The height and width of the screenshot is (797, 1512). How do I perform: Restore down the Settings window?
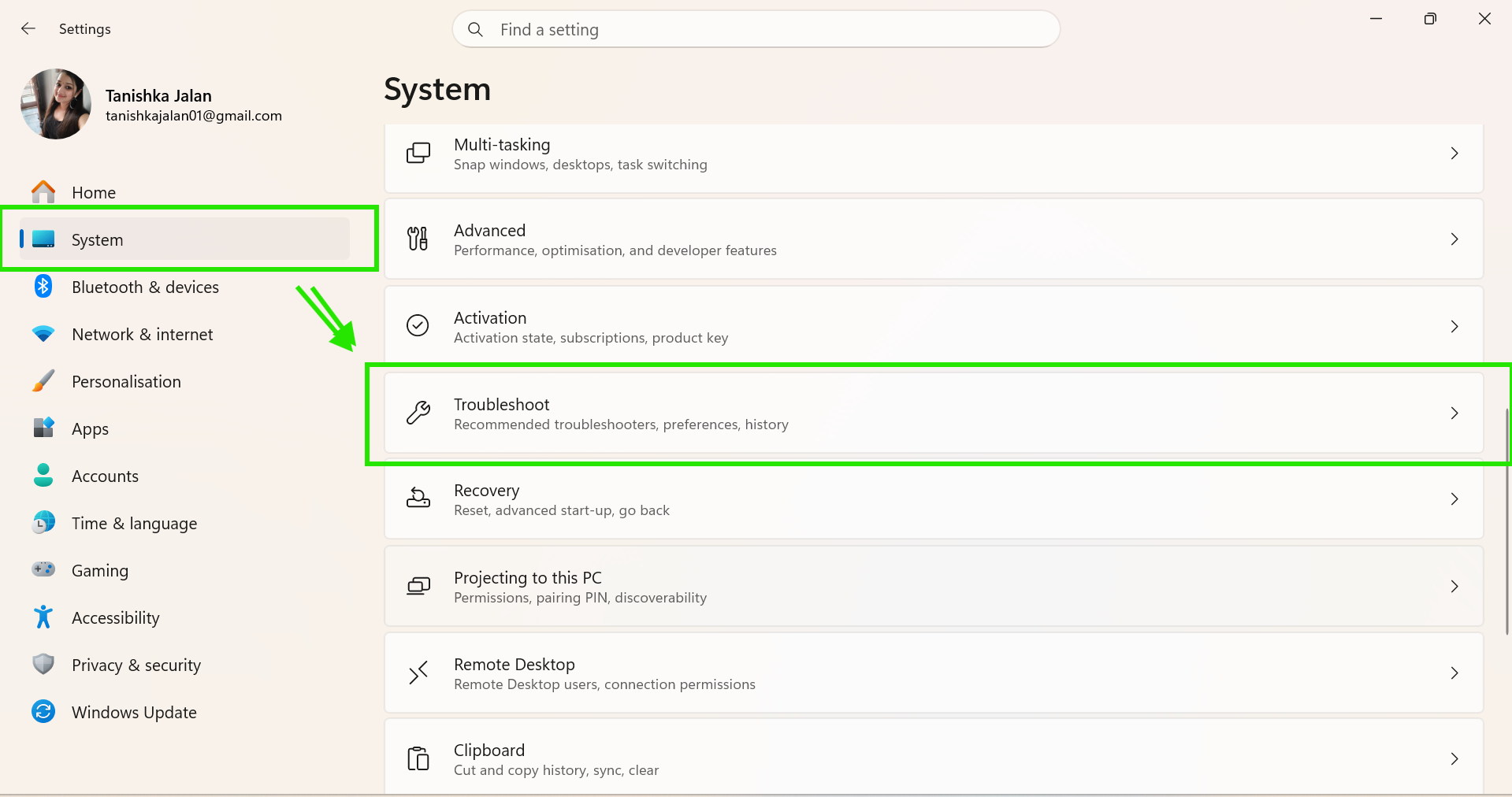(x=1430, y=18)
